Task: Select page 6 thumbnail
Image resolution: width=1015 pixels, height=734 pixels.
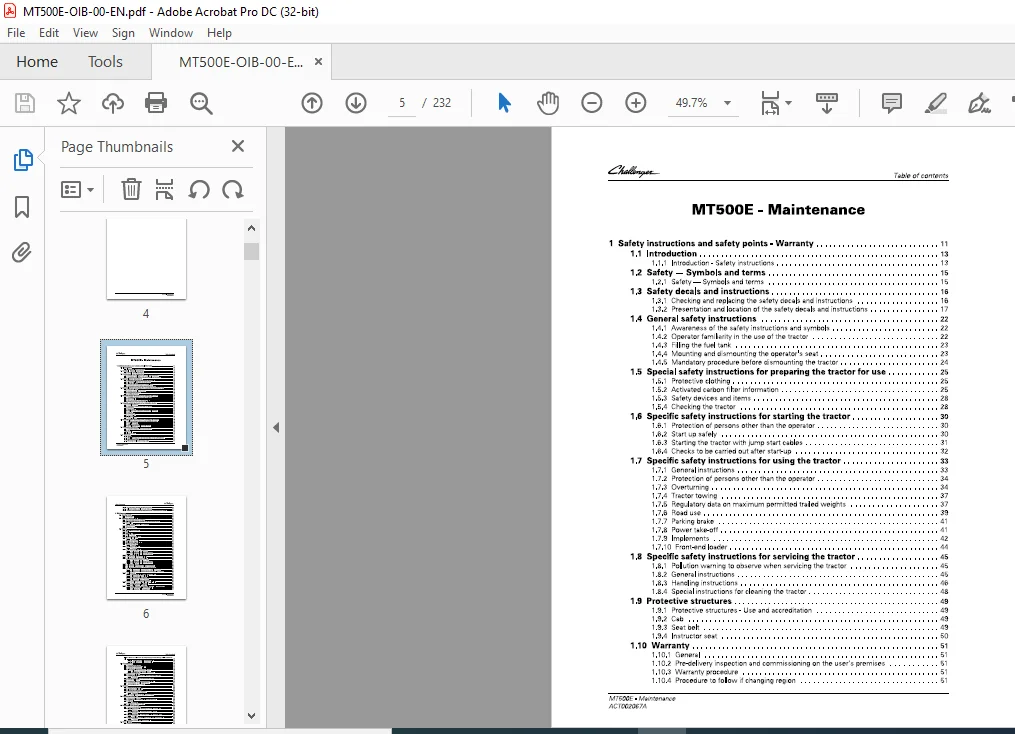Action: click(x=146, y=548)
